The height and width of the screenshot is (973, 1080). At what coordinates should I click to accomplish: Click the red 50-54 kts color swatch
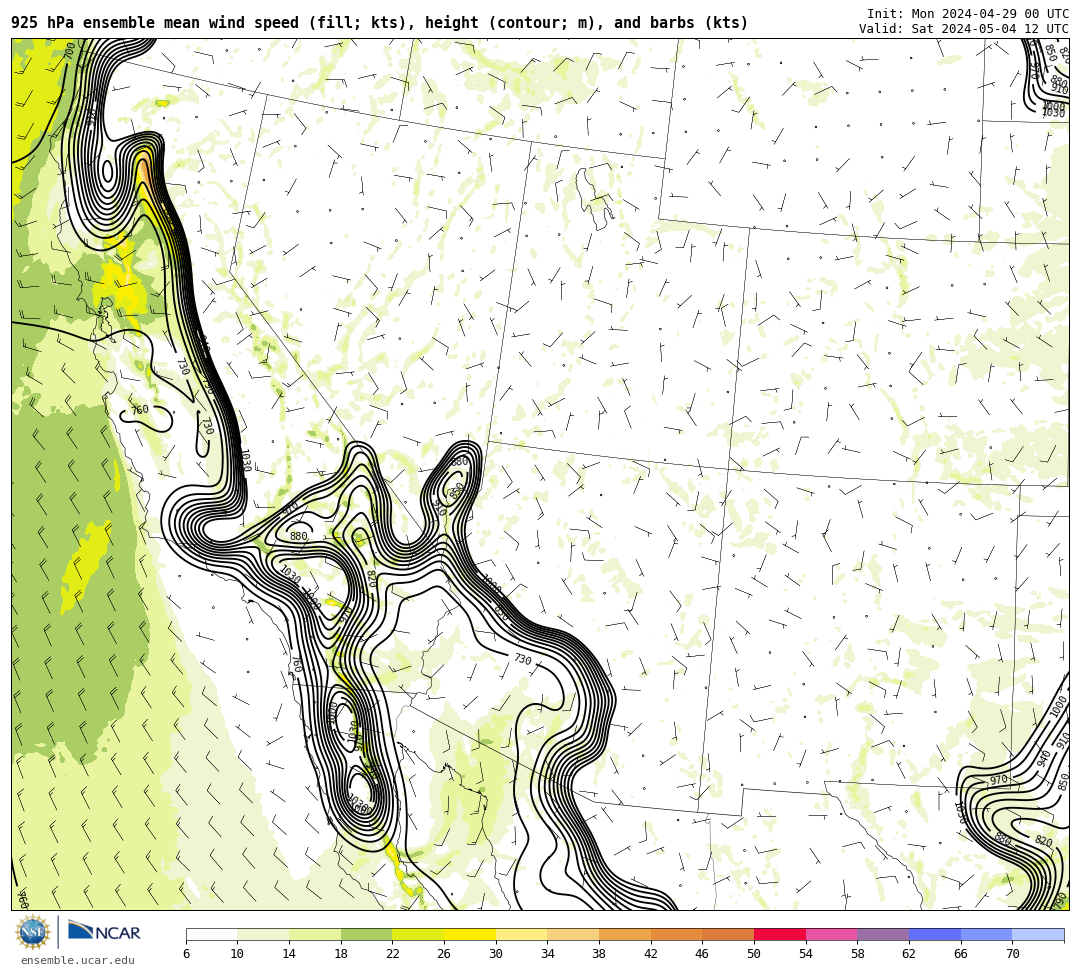pos(780,934)
